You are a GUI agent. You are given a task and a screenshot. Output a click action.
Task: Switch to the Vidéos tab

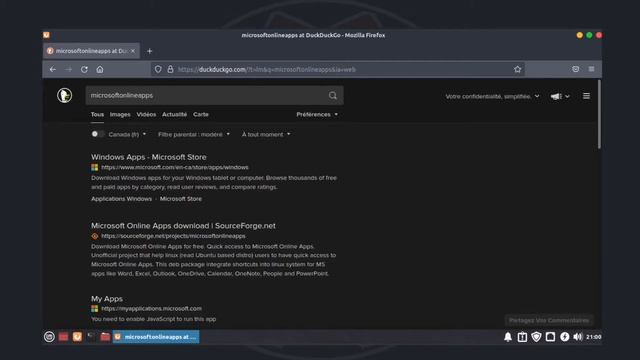click(146, 114)
